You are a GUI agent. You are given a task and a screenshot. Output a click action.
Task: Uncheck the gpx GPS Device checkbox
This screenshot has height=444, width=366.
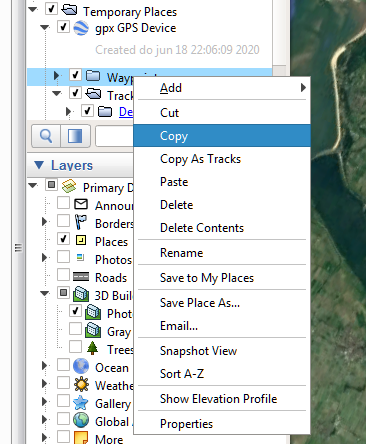coord(63,27)
